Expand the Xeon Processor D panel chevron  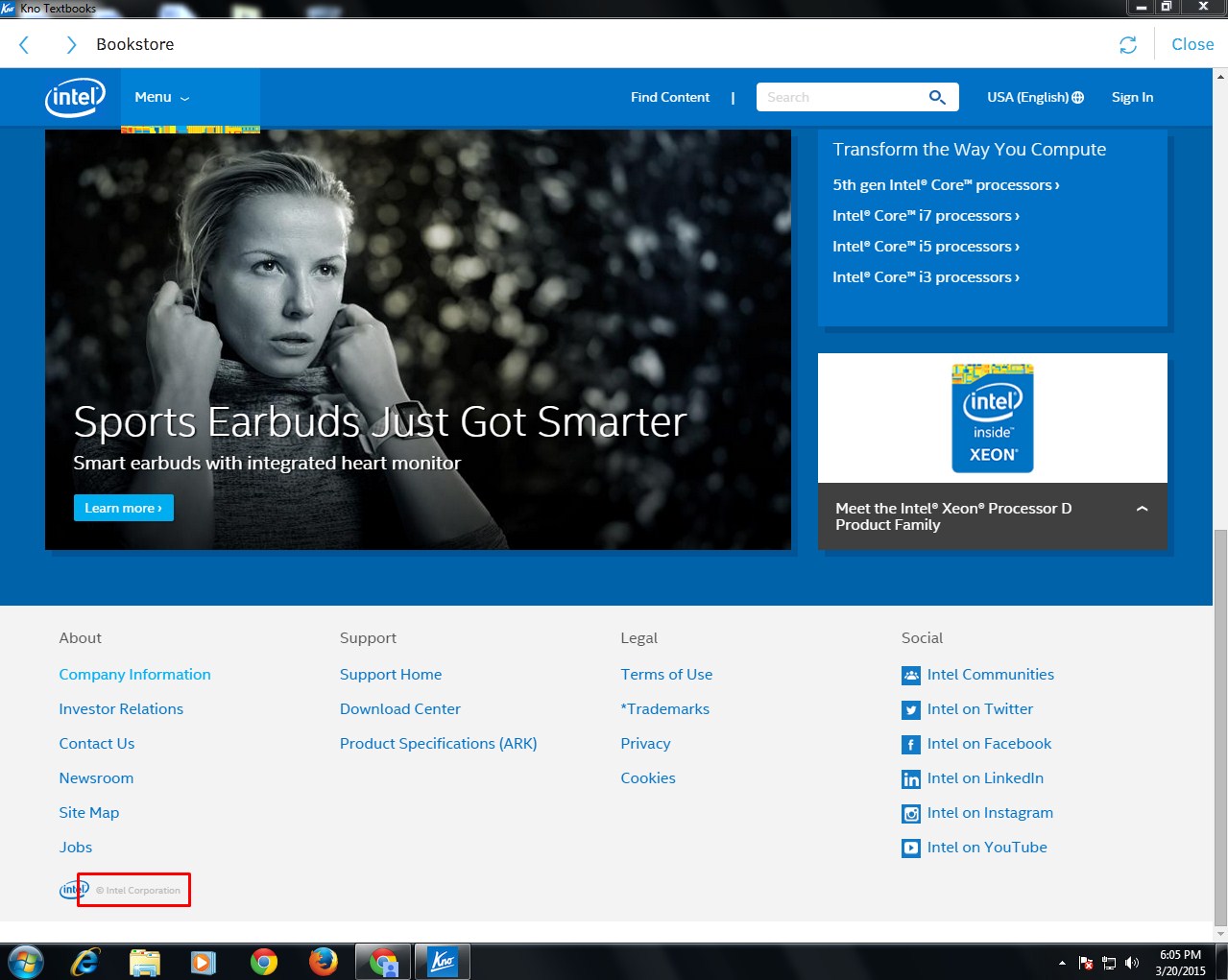tap(1142, 509)
